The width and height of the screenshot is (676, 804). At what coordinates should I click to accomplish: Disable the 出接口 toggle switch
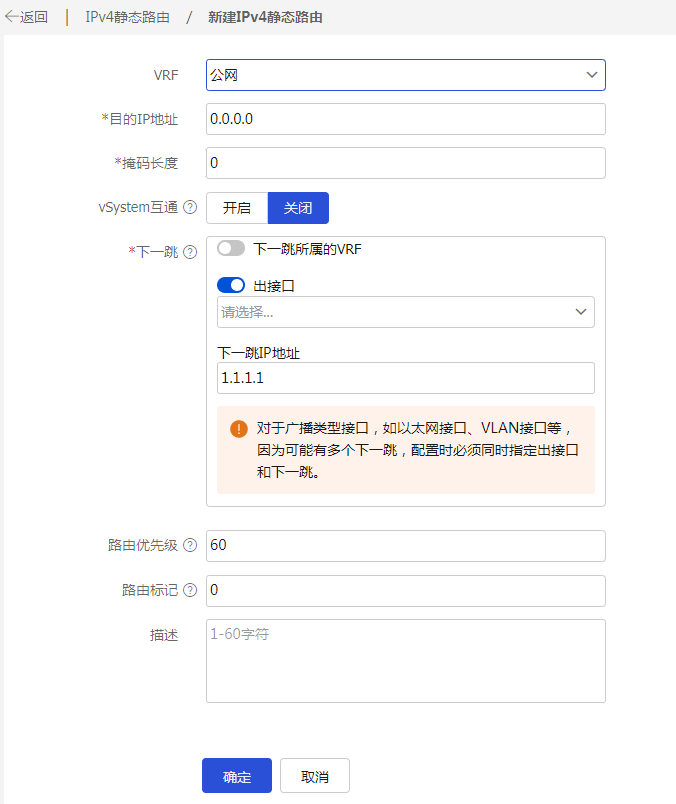(x=231, y=285)
